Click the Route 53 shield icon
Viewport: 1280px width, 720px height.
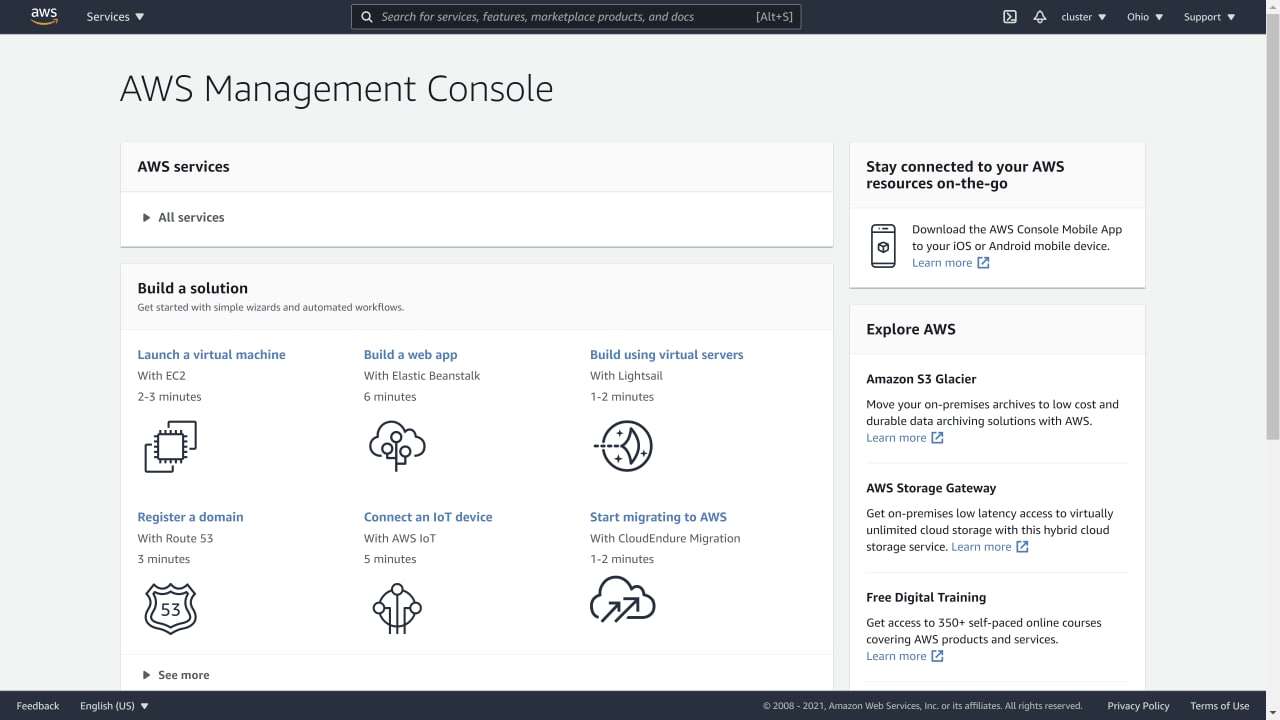pyautogui.click(x=171, y=608)
